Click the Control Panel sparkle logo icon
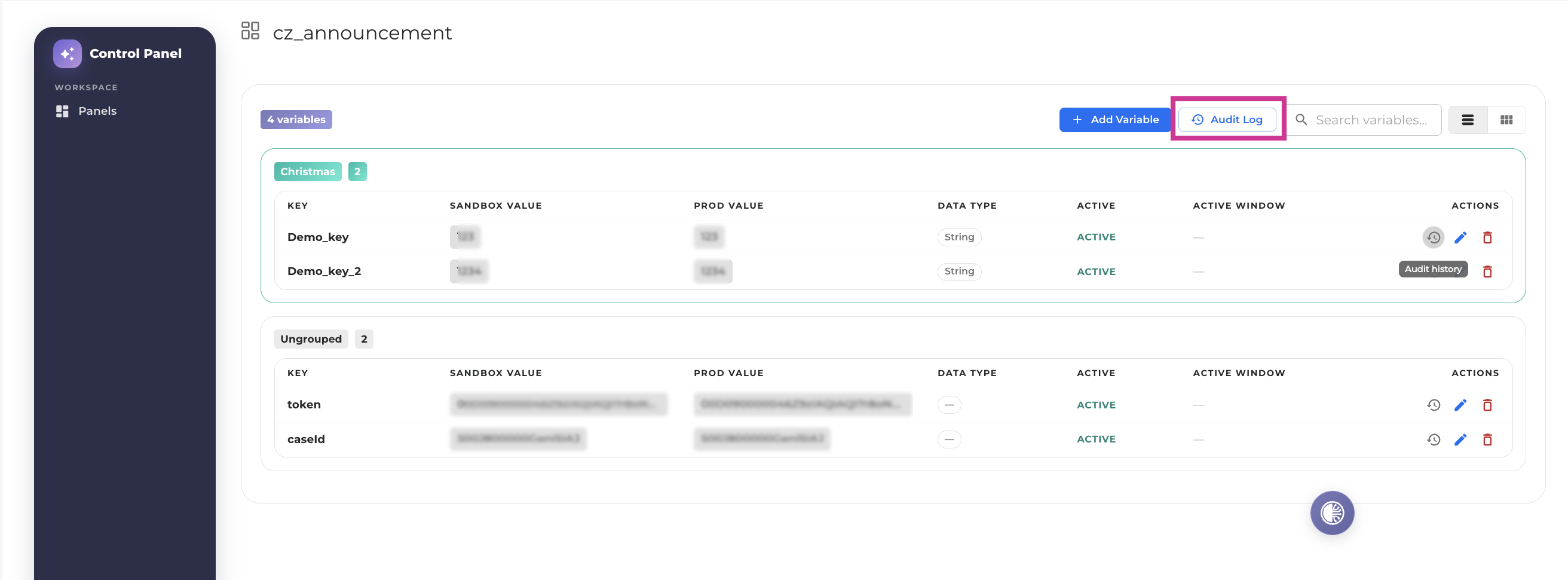 tap(67, 54)
